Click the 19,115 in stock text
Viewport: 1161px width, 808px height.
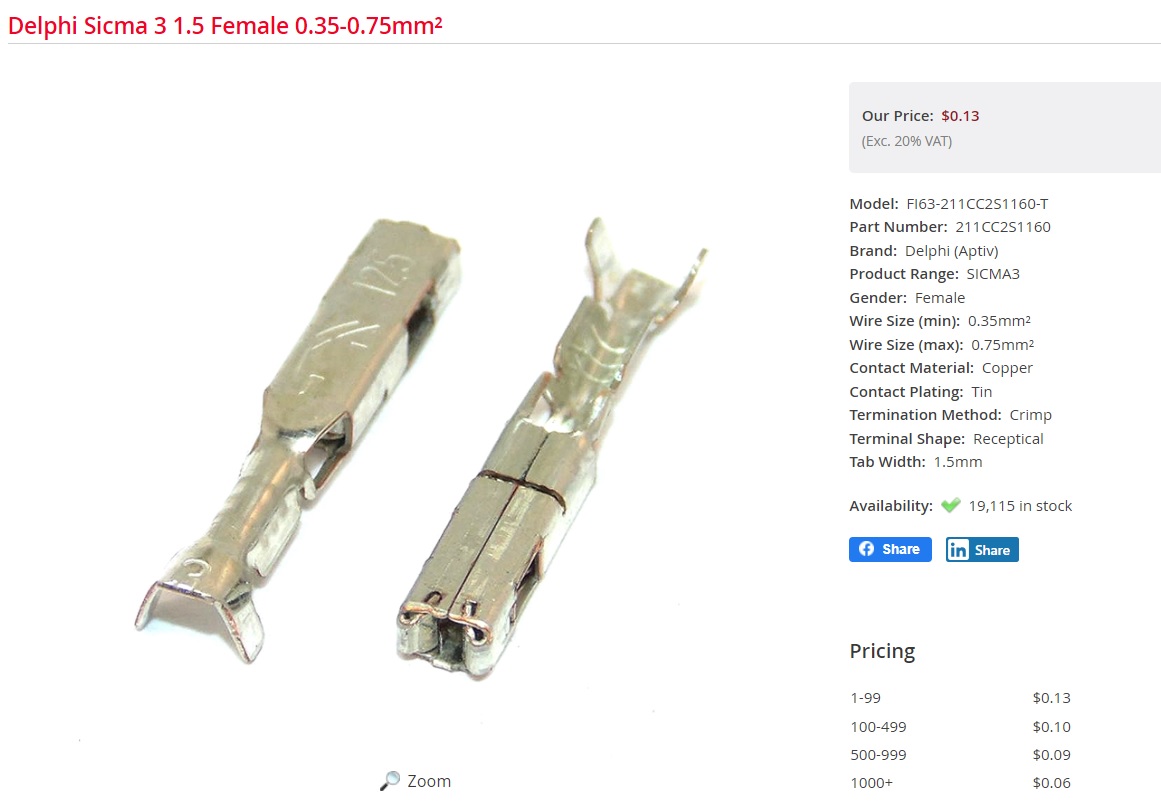[1020, 506]
